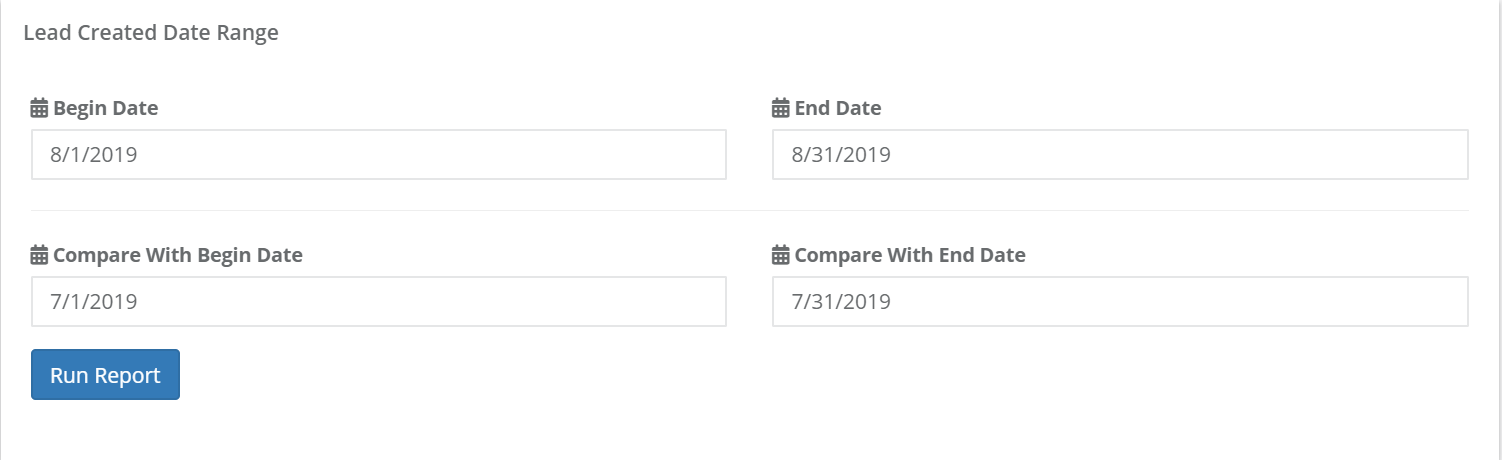Focus the Begin Date input field
The width and height of the screenshot is (1502, 460).
379,155
